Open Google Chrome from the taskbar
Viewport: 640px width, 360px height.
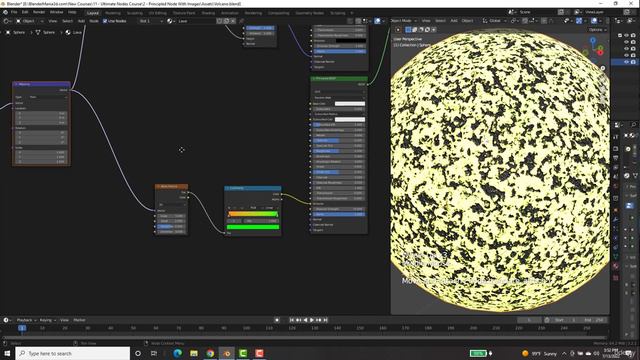210,353
